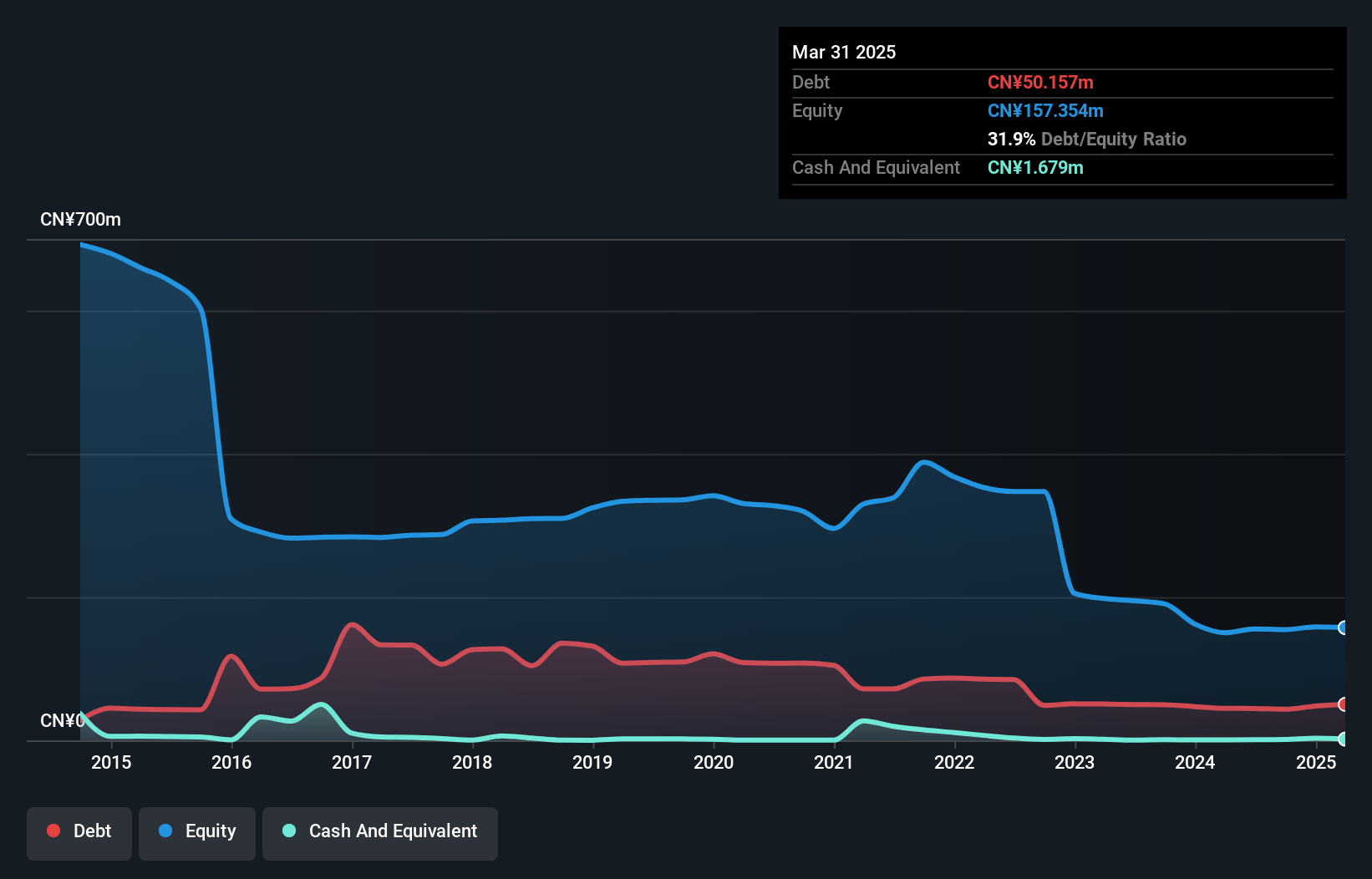This screenshot has width=1372, height=879.
Task: Click the 2022 axis label
Action: pyautogui.click(x=954, y=762)
